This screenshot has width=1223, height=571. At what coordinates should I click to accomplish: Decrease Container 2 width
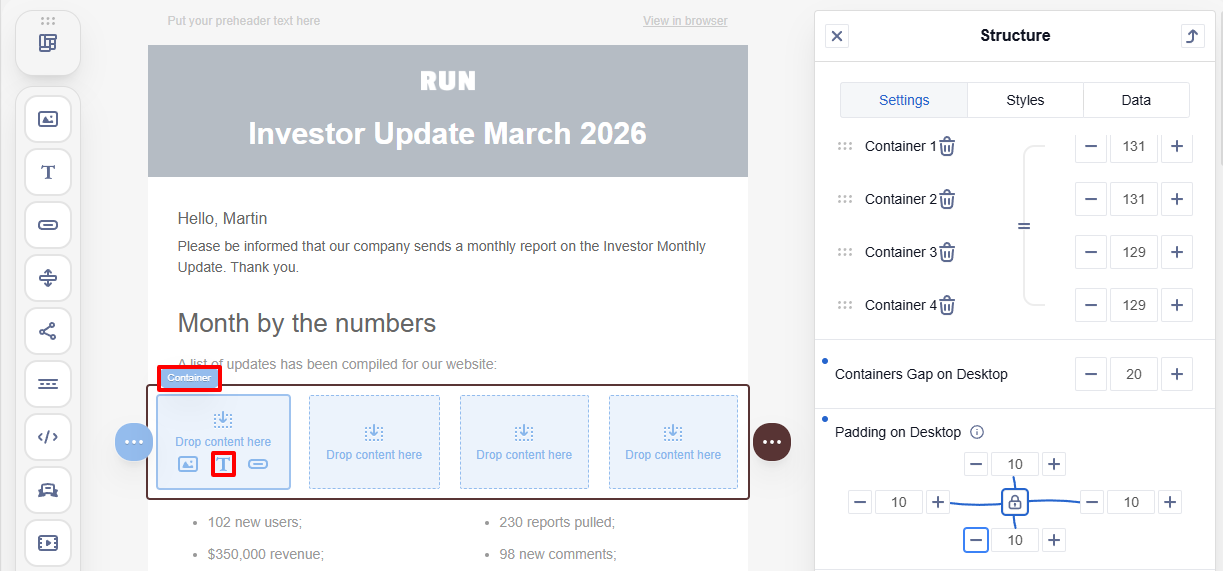click(1091, 199)
